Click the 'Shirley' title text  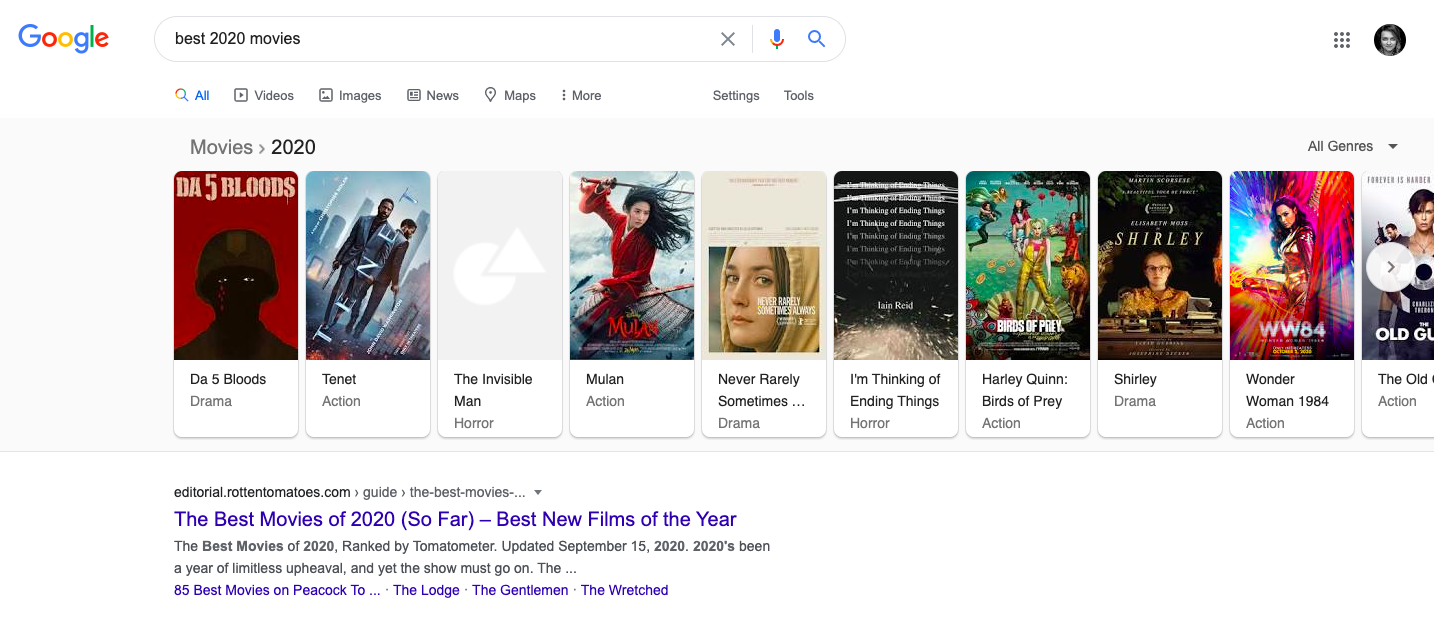pos(1135,379)
